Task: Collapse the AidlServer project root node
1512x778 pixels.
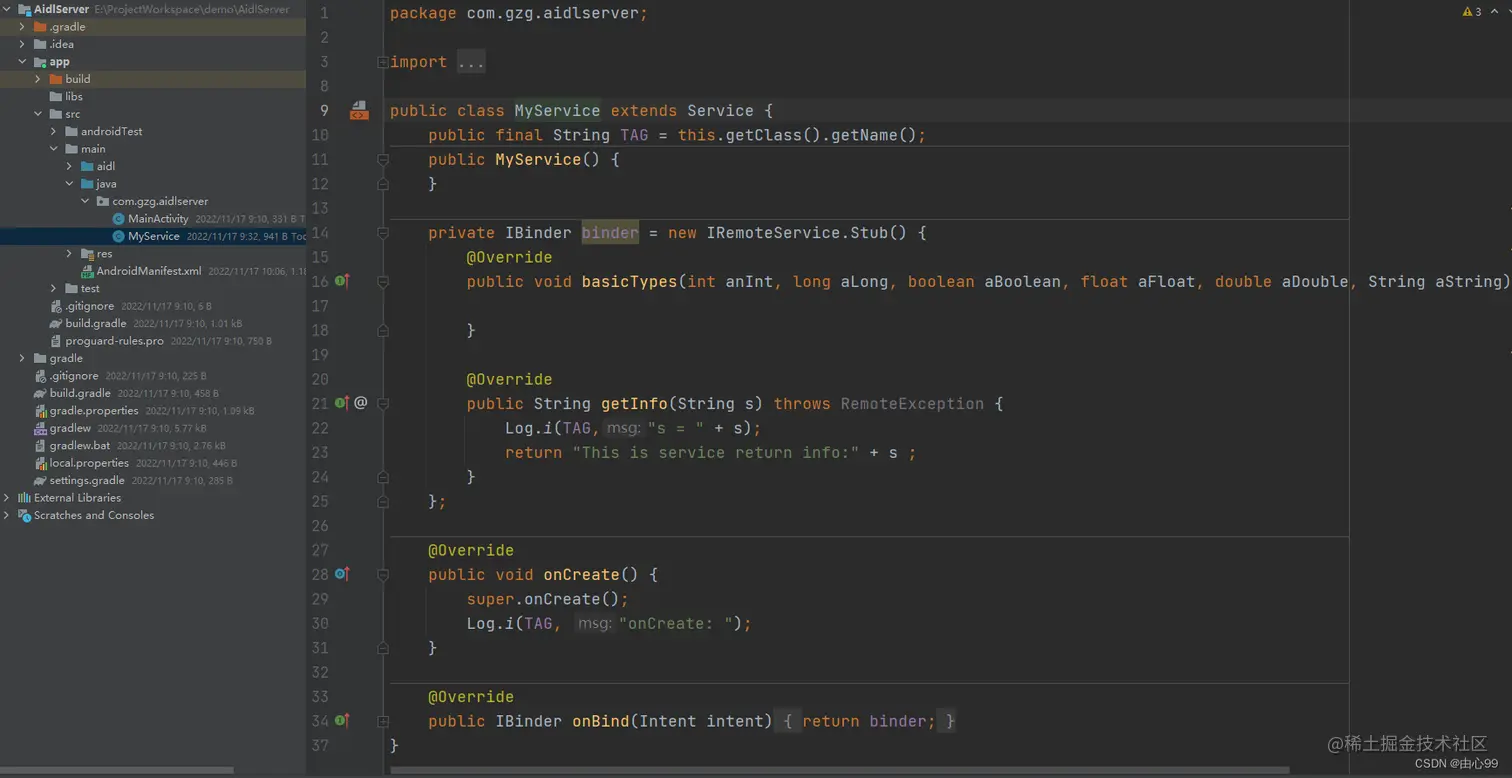Action: [x=7, y=9]
